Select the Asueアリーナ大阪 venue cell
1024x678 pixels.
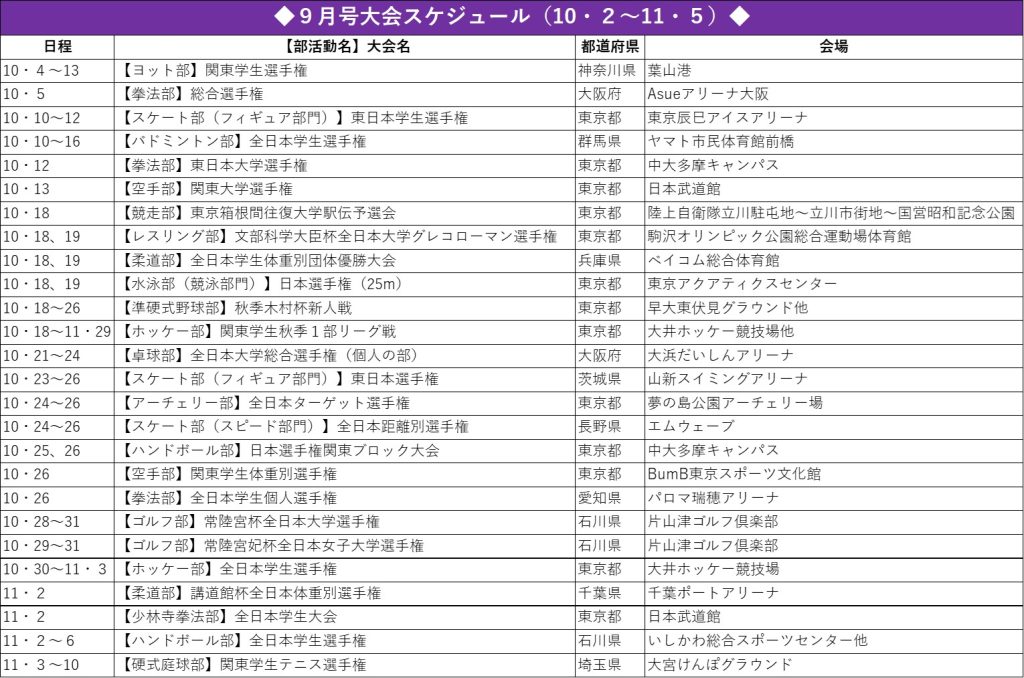coord(708,94)
